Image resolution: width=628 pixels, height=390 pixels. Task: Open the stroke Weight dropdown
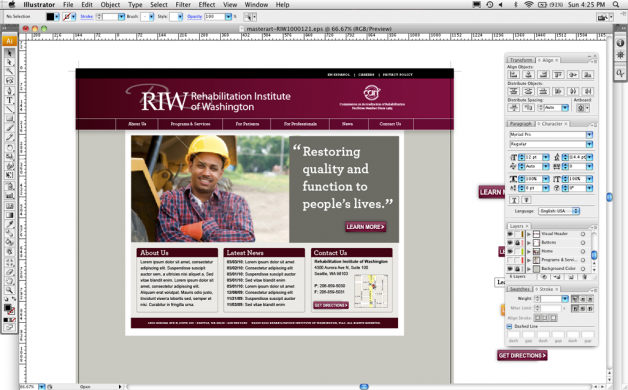pos(565,299)
